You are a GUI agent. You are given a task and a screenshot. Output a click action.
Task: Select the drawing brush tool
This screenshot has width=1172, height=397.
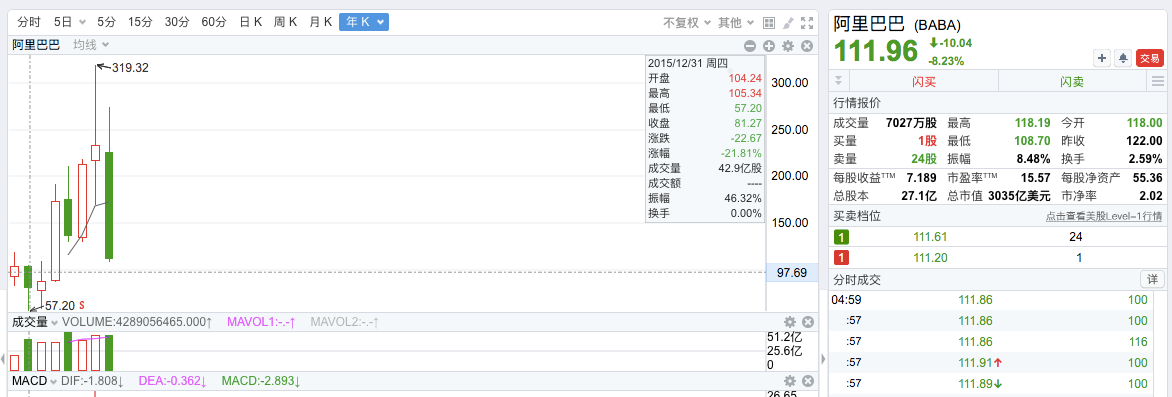click(788, 22)
